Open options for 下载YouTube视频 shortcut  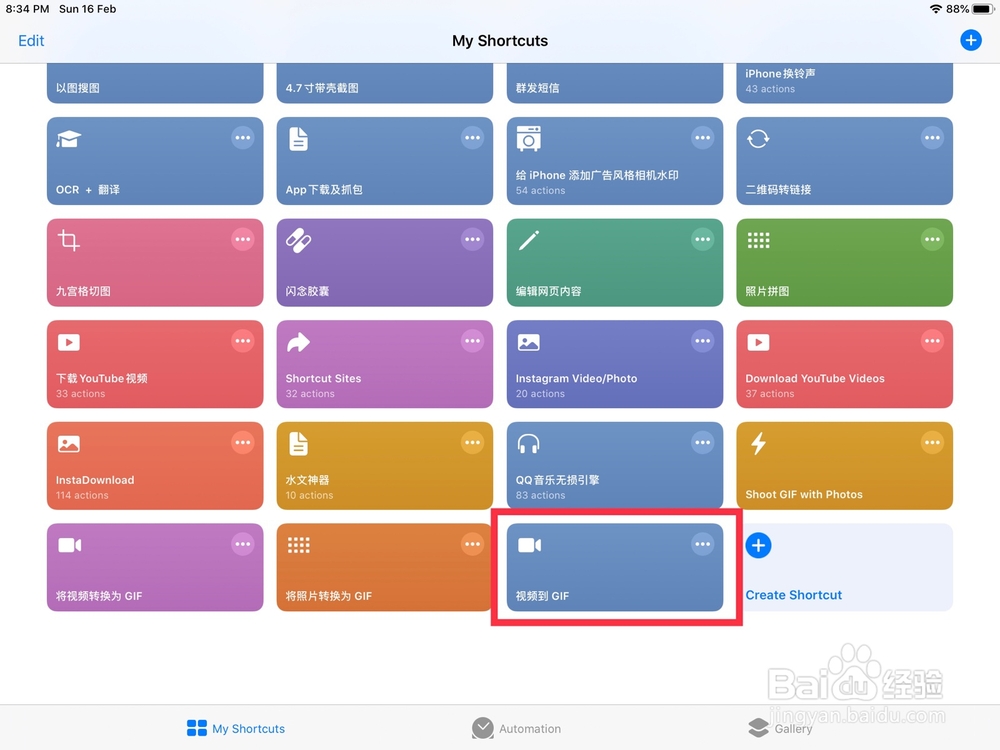(x=242, y=341)
